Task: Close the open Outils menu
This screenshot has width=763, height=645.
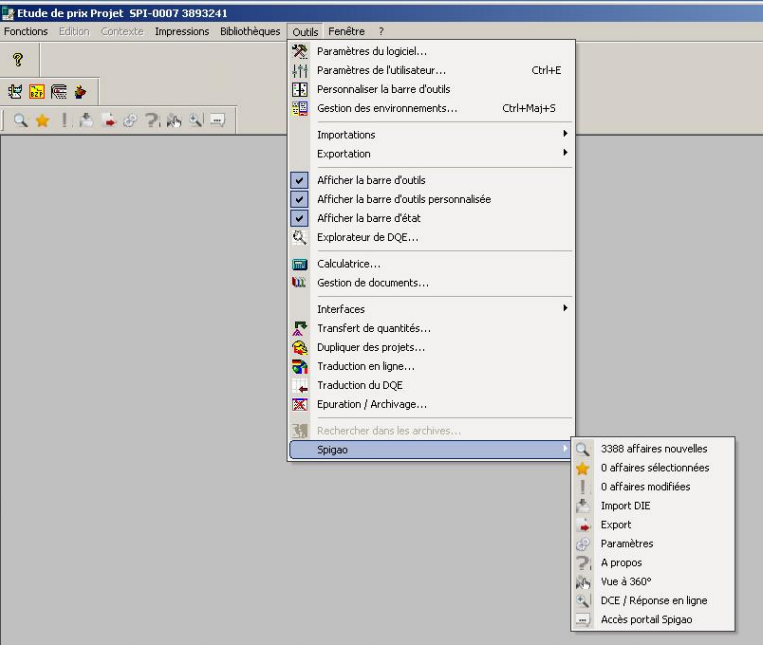Action: pos(305,32)
